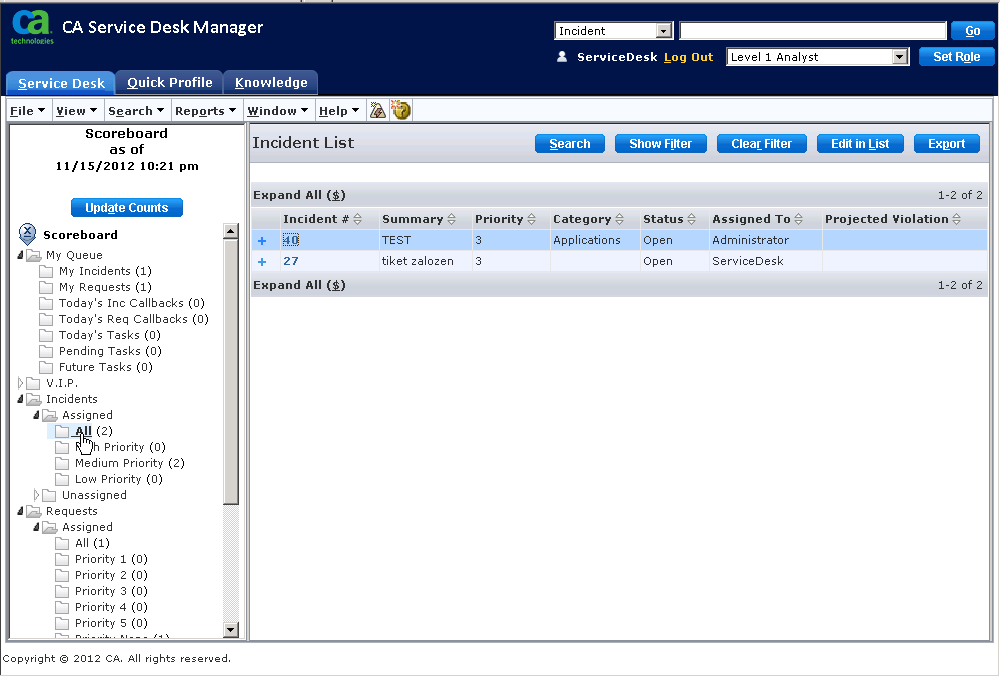Collapse the Assigned node under Incidents
Screen dimensions: 1000x677
(36, 415)
